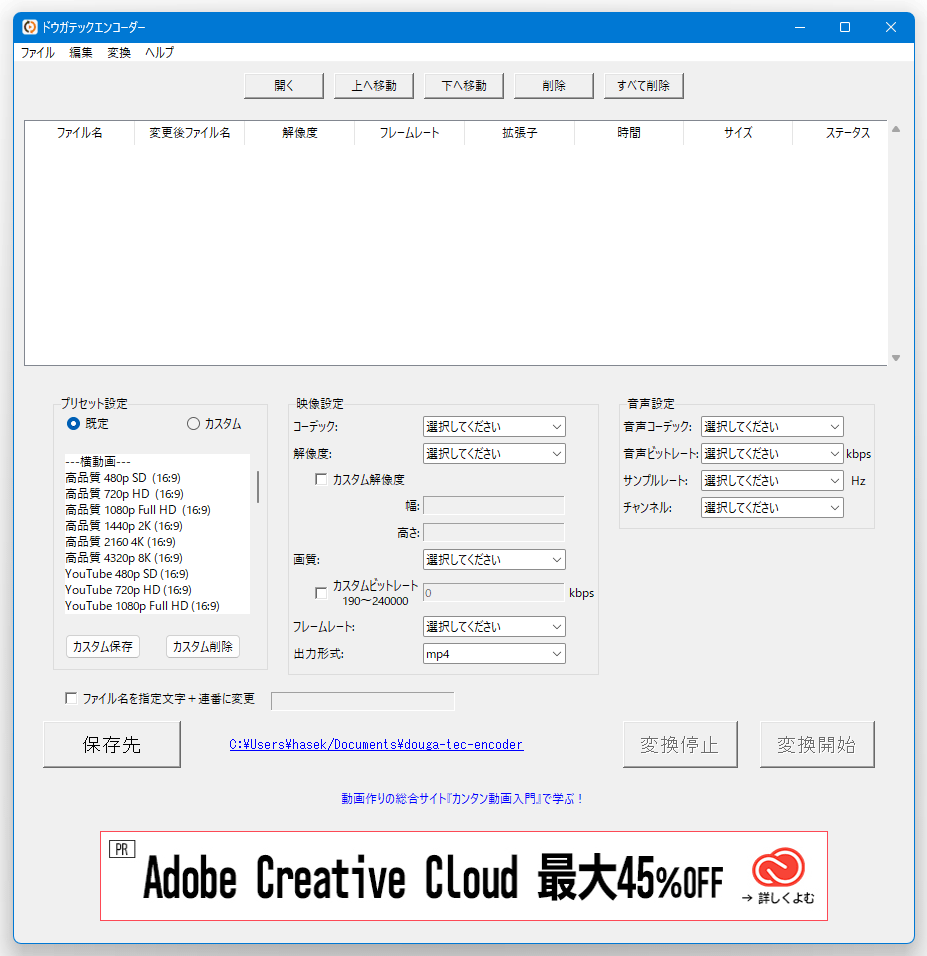Click the custom bitrate kbps input field
Screen dimensions: 927x956
point(494,593)
